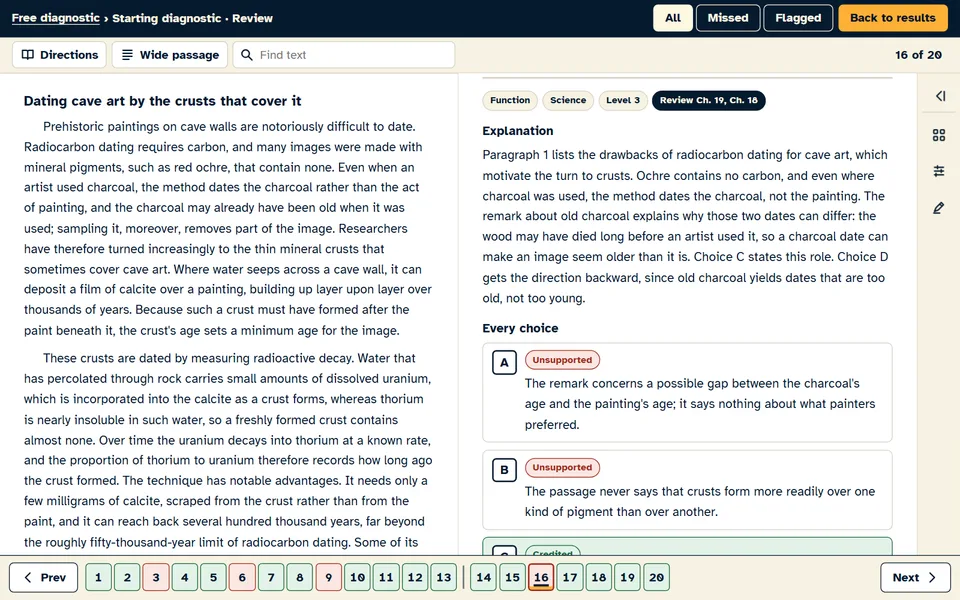Select the Level 3 tag chip

pos(623,100)
